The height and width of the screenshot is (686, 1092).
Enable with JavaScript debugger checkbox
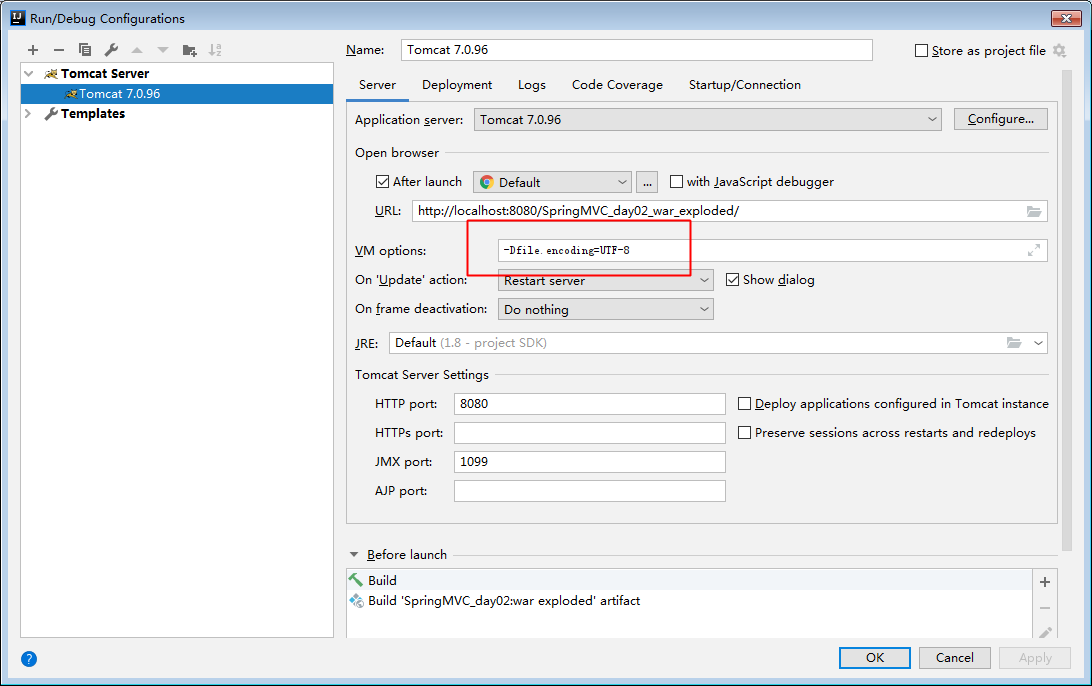pyautogui.click(x=676, y=182)
